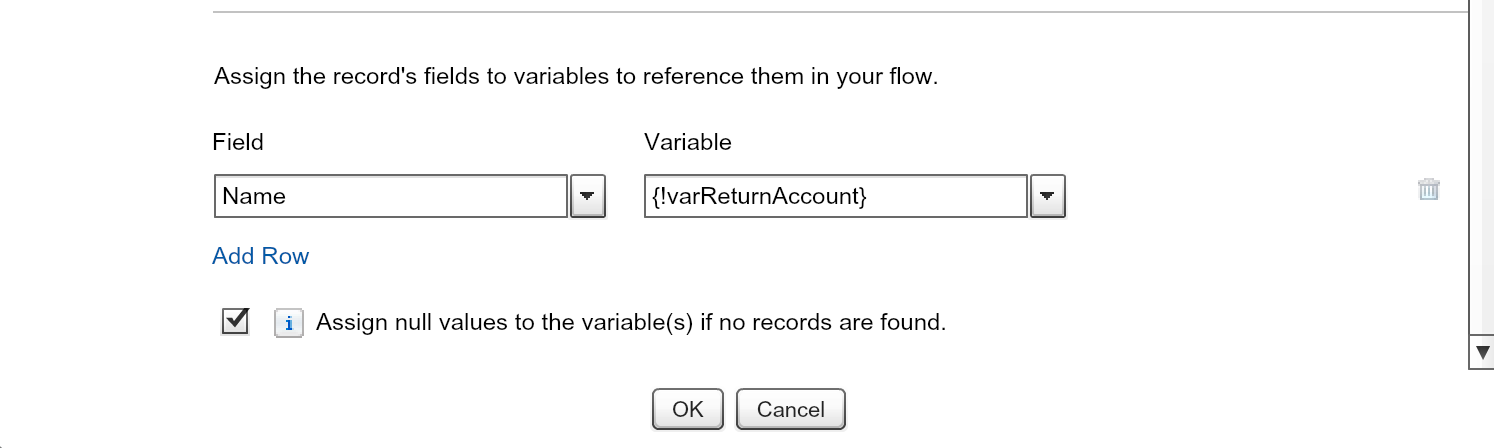Click the word 'Name' in the Field box
The height and width of the screenshot is (448, 1494).
point(254,196)
